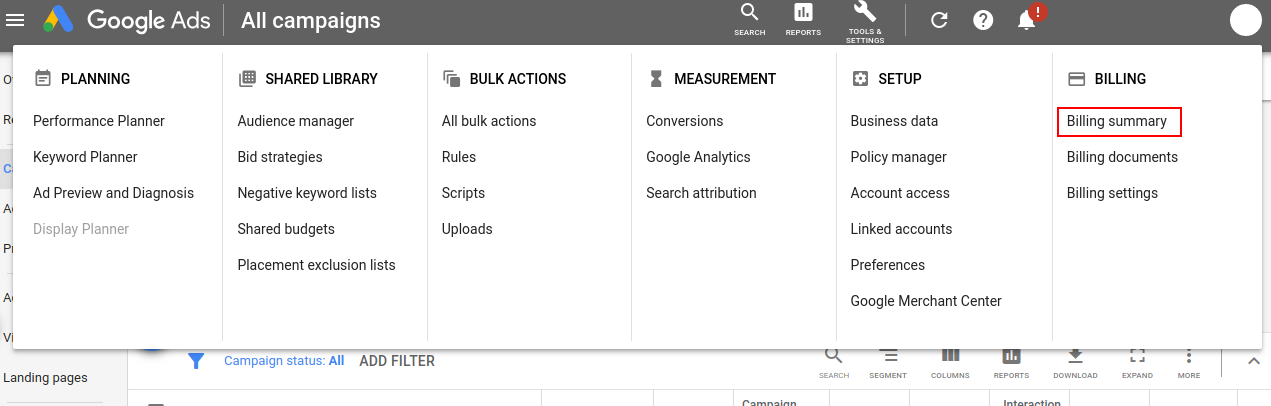The image size is (1271, 406).
Task: Open Audience manager
Action: pyautogui.click(x=296, y=121)
